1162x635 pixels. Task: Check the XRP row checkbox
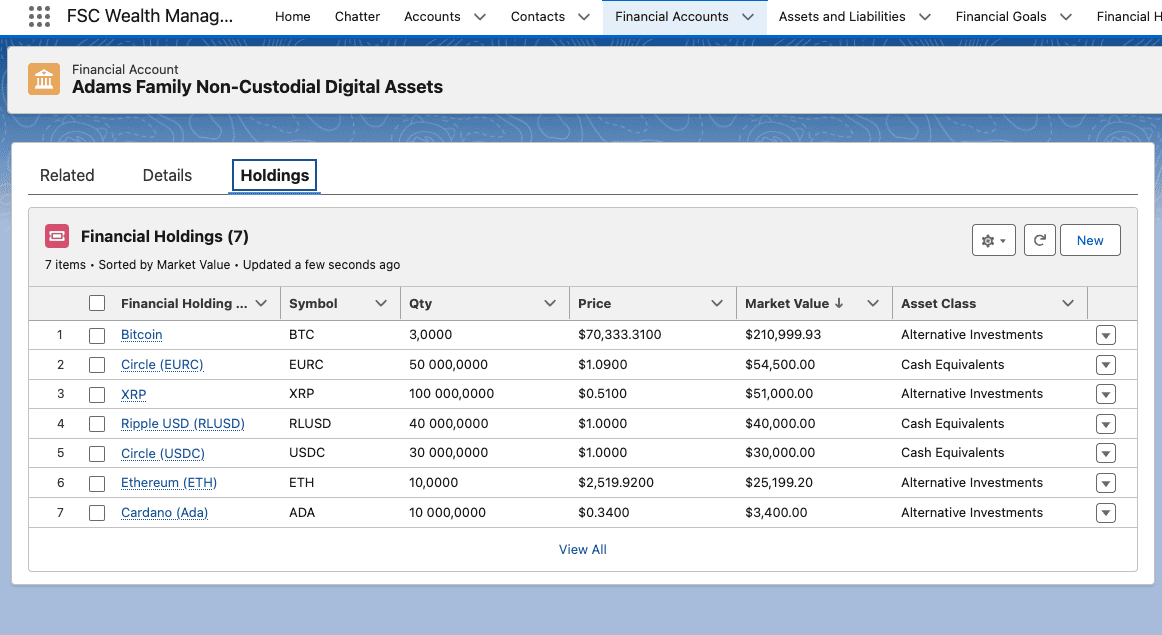[x=97, y=395]
